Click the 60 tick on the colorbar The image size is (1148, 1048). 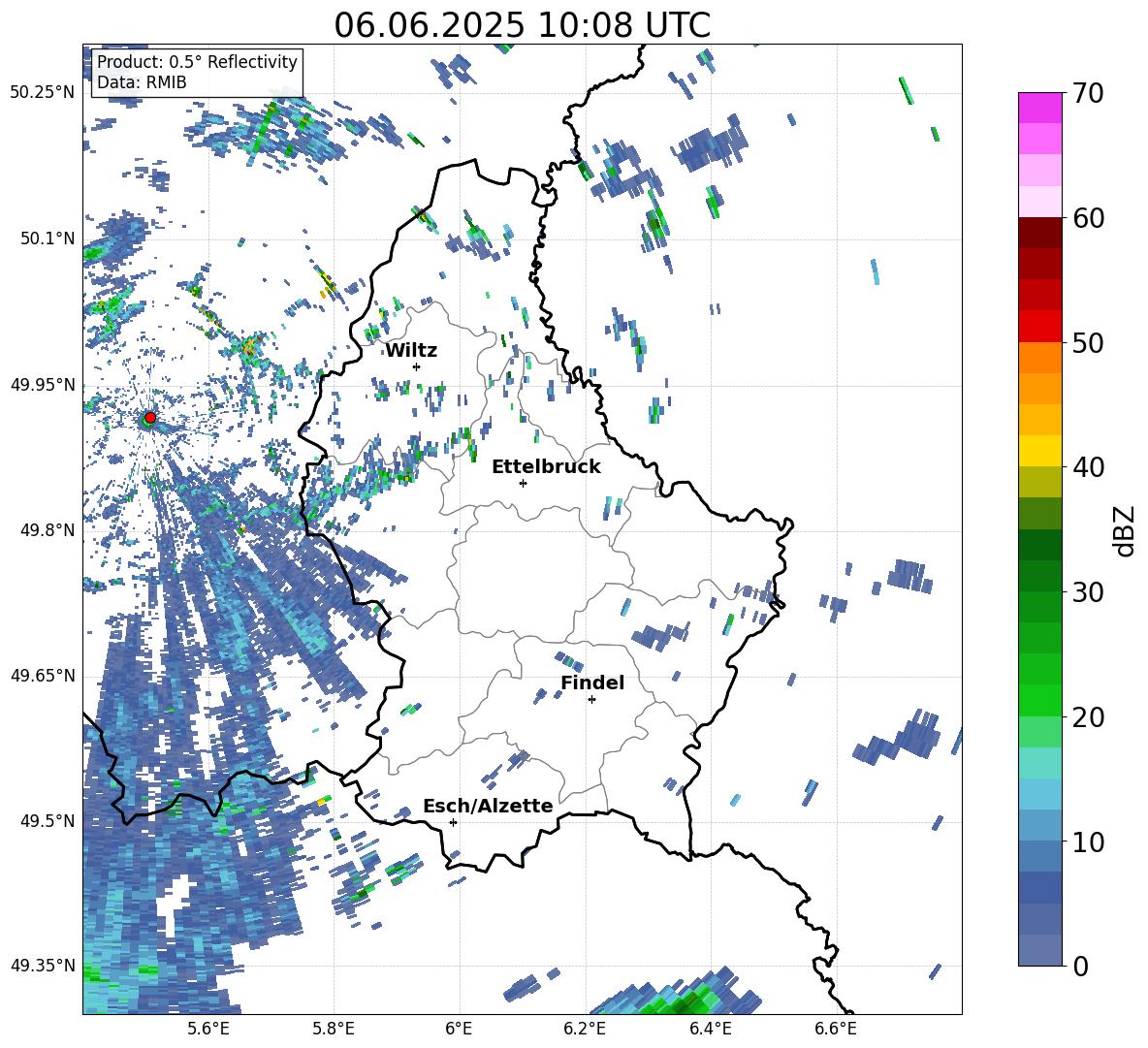click(x=1087, y=218)
